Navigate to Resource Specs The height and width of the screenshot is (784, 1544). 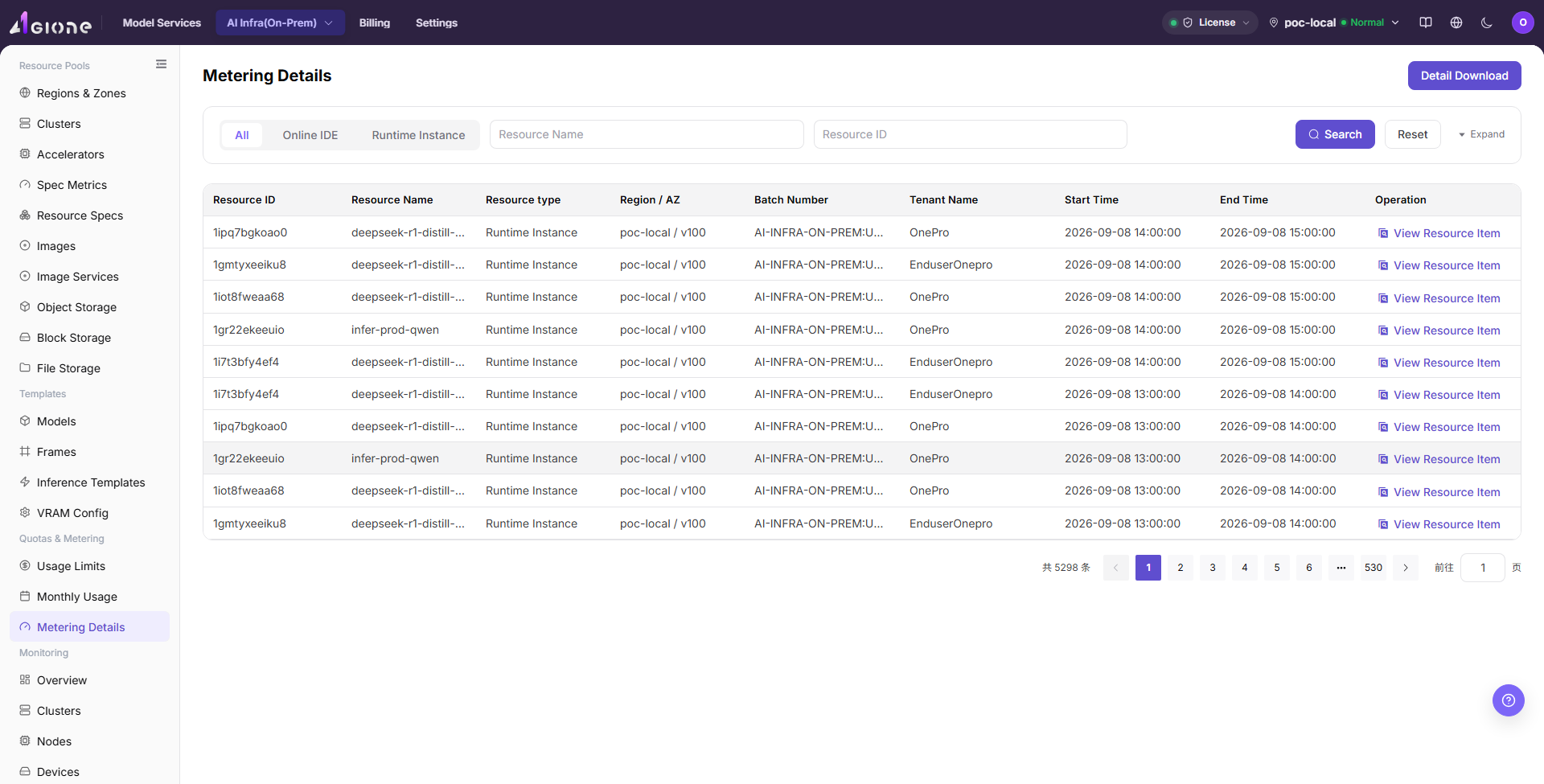tap(90, 215)
